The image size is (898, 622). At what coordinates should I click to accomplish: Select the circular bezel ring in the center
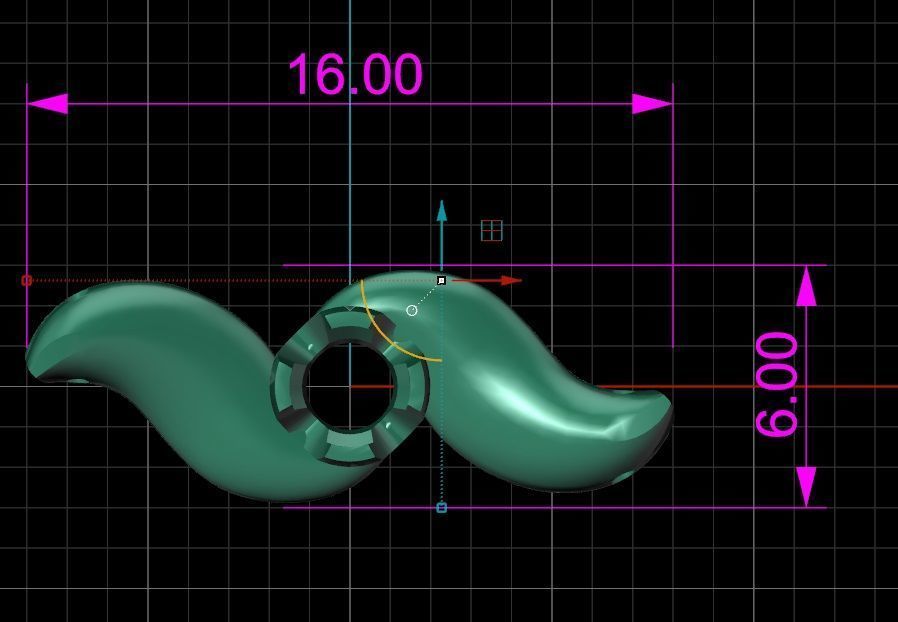(350, 386)
